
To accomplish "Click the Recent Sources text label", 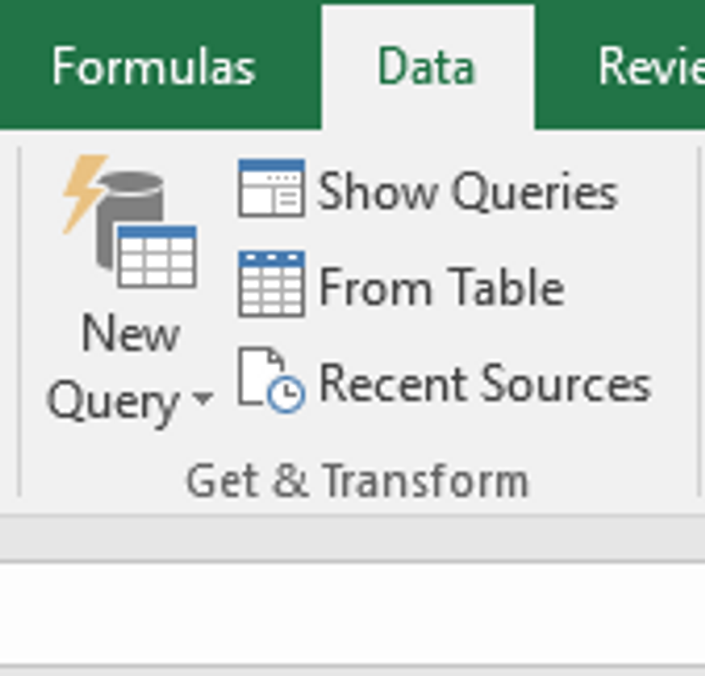I will coord(485,383).
